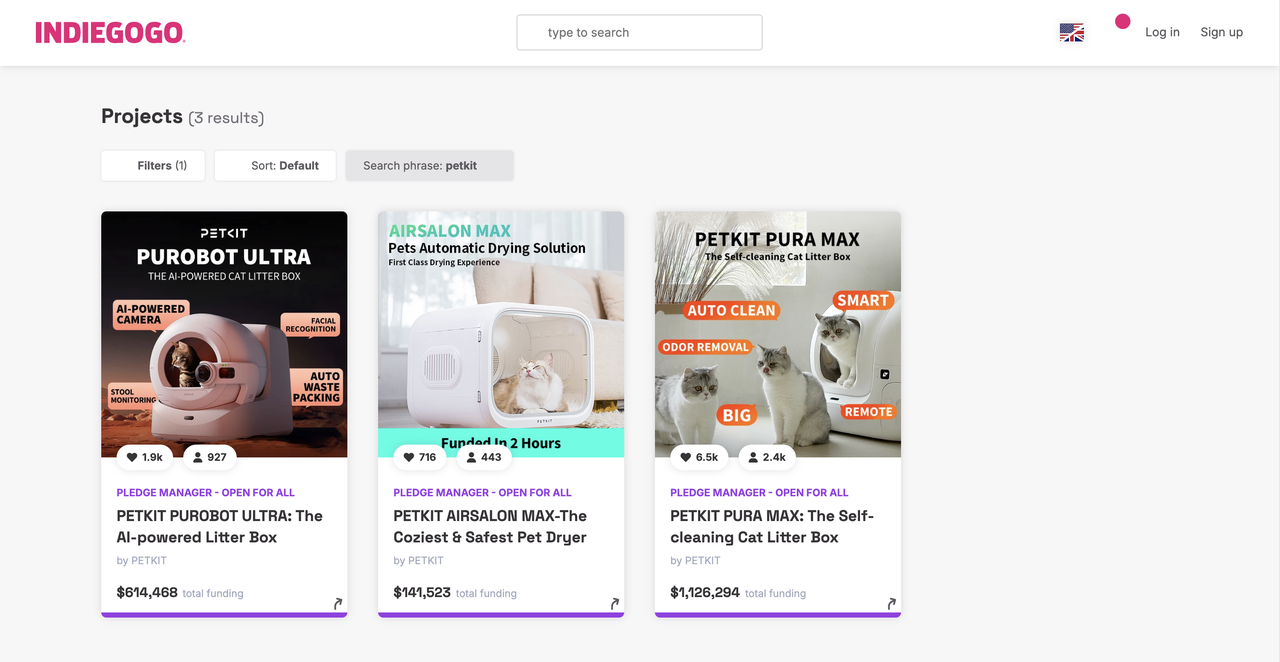Click the heart icon showing 1.9k on PUROBOT ULTRA

pyautogui.click(x=144, y=457)
